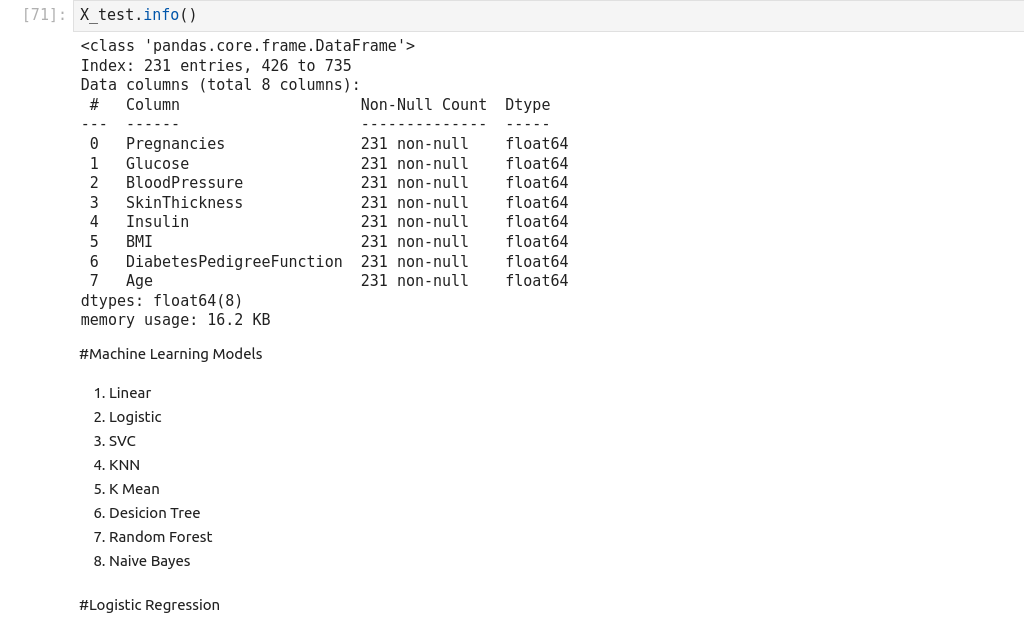1024x622 pixels.
Task: Click the 'Naive Bayes' list item
Action: pyautogui.click(x=149, y=561)
